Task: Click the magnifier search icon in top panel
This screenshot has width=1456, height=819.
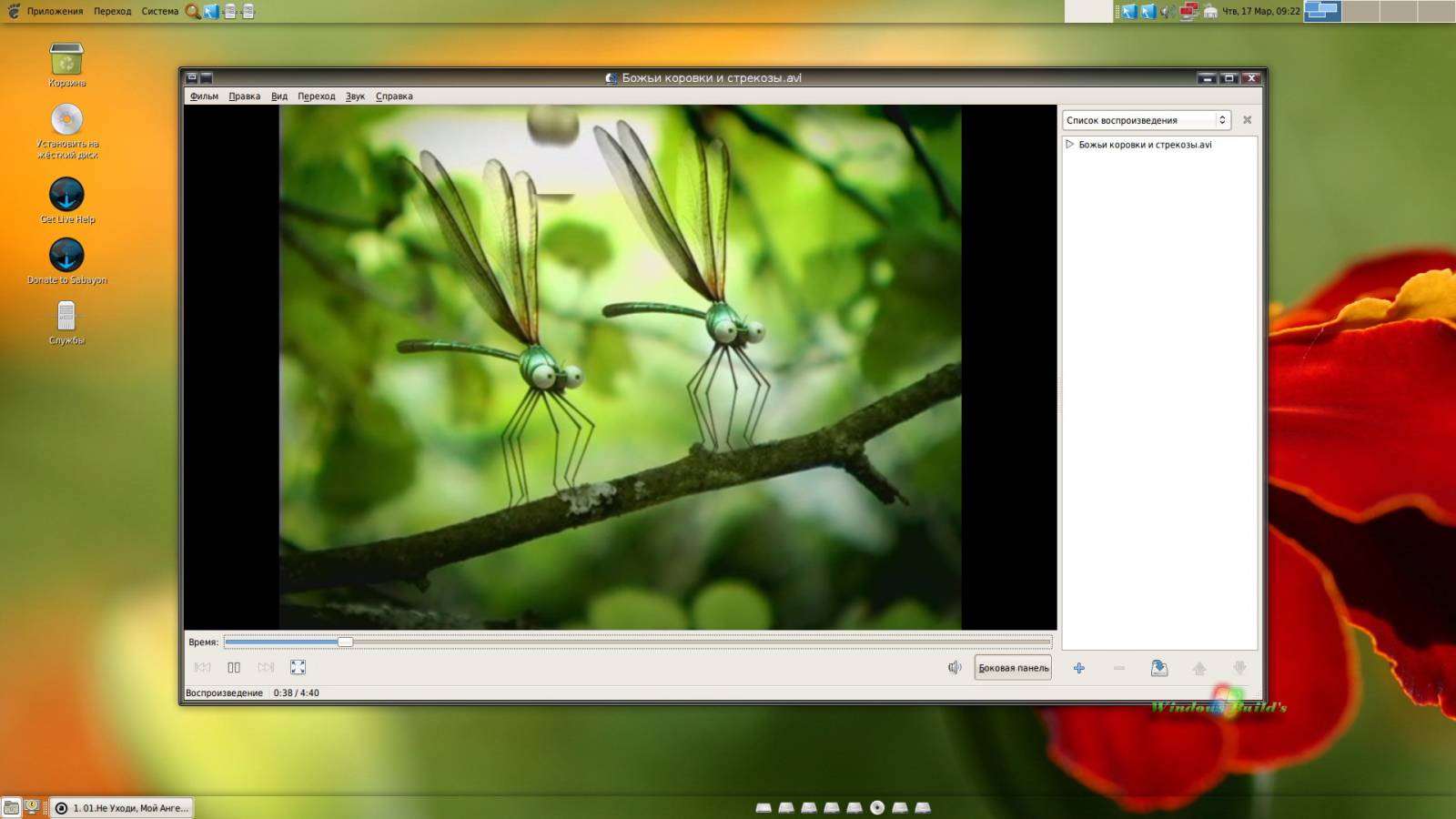Action: 193,11
